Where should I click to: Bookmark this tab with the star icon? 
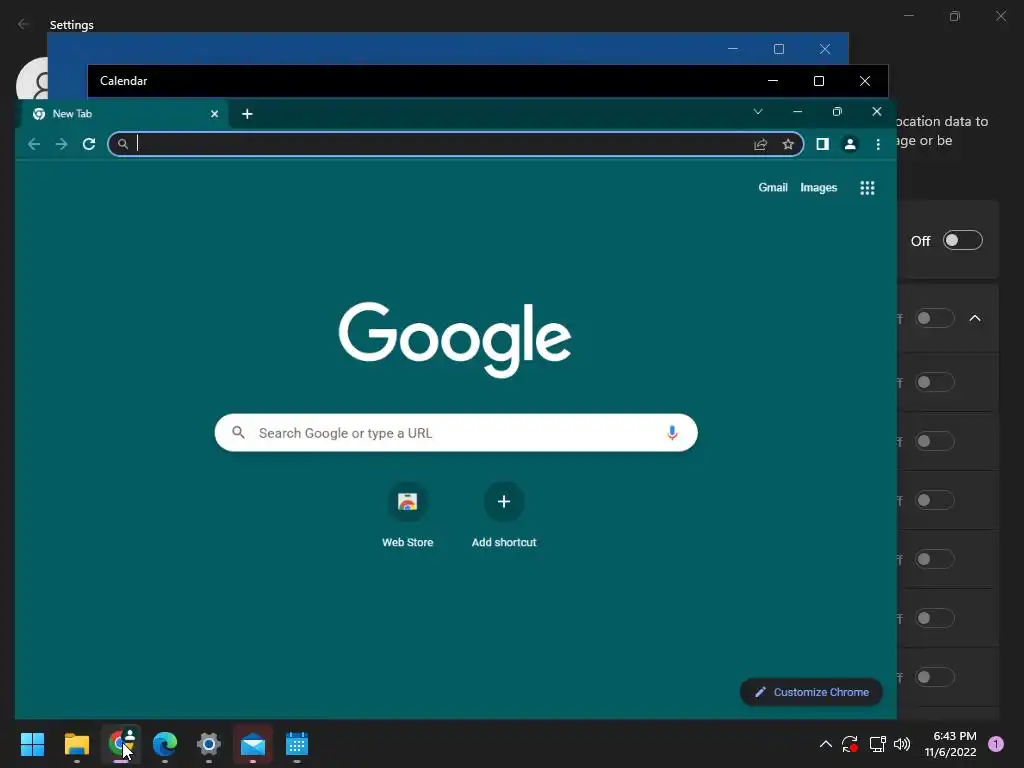coord(788,144)
